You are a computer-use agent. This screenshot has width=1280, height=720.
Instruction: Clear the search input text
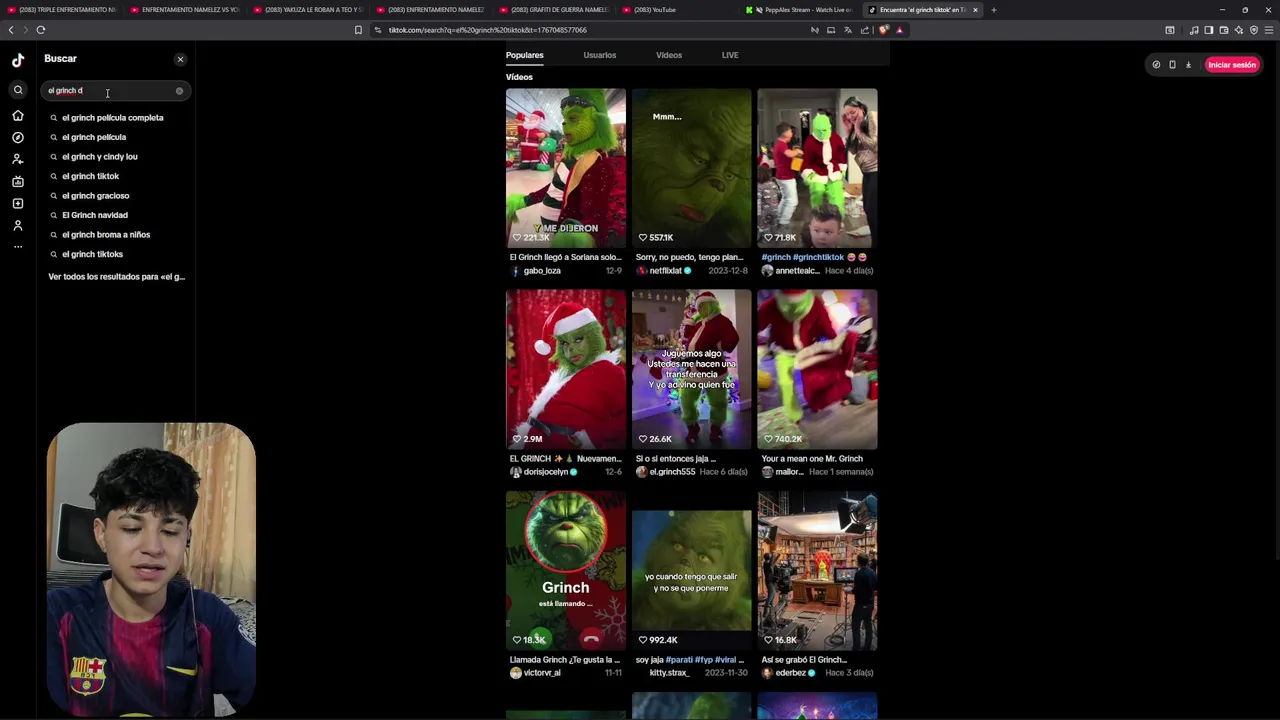click(179, 91)
